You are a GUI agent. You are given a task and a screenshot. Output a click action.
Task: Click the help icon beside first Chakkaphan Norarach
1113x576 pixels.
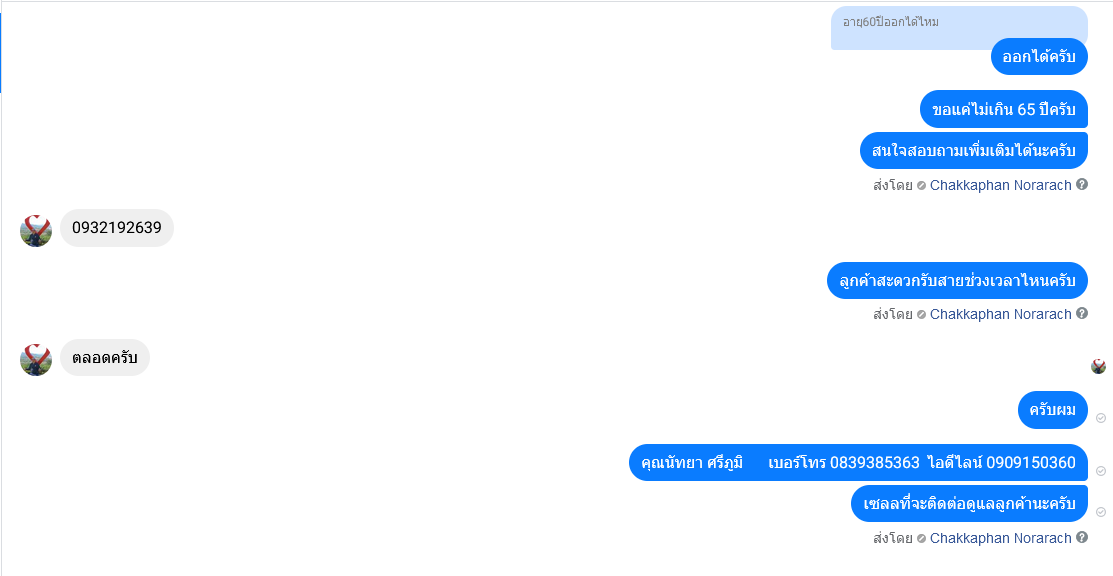click(1082, 185)
